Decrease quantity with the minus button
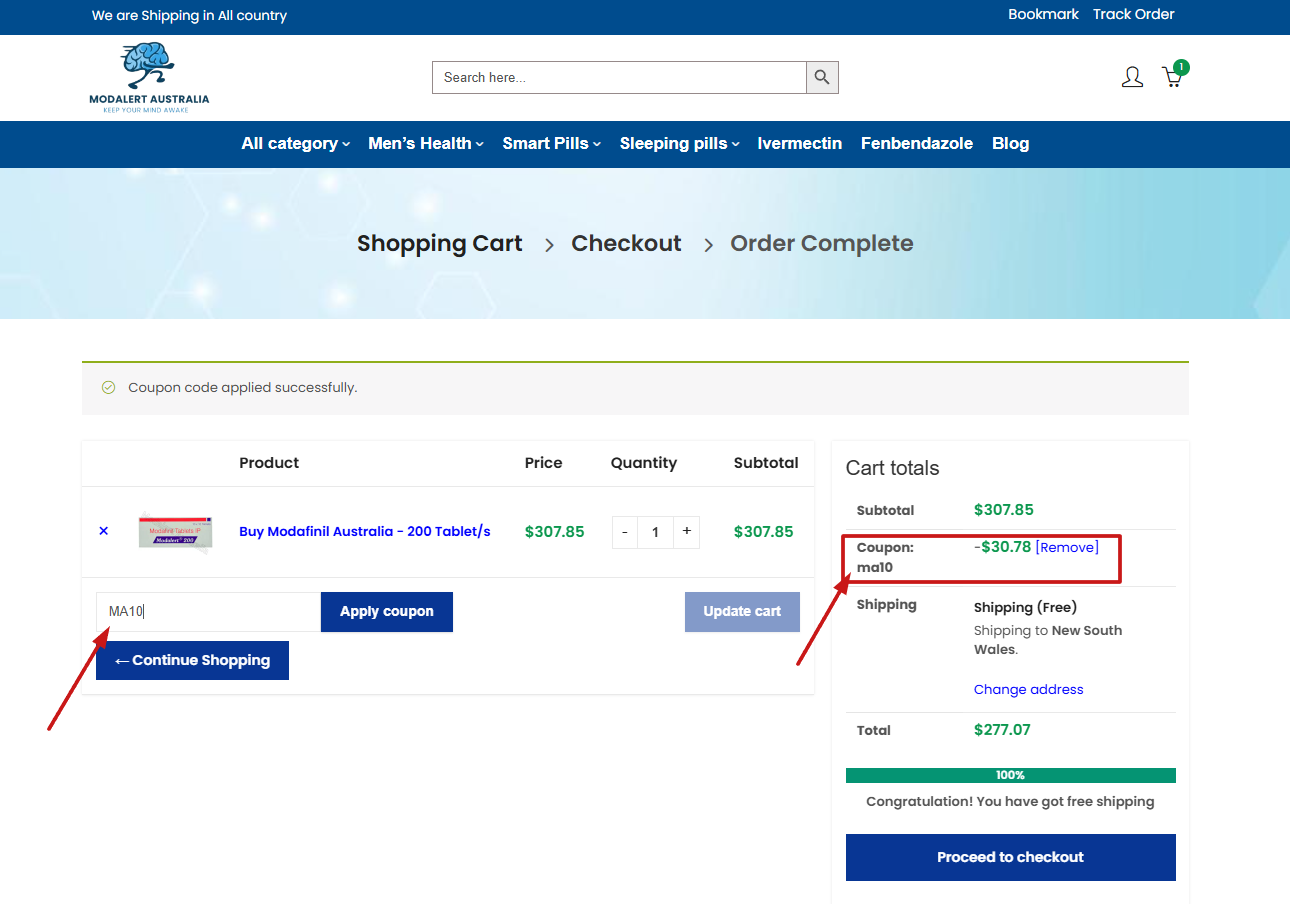 [625, 532]
